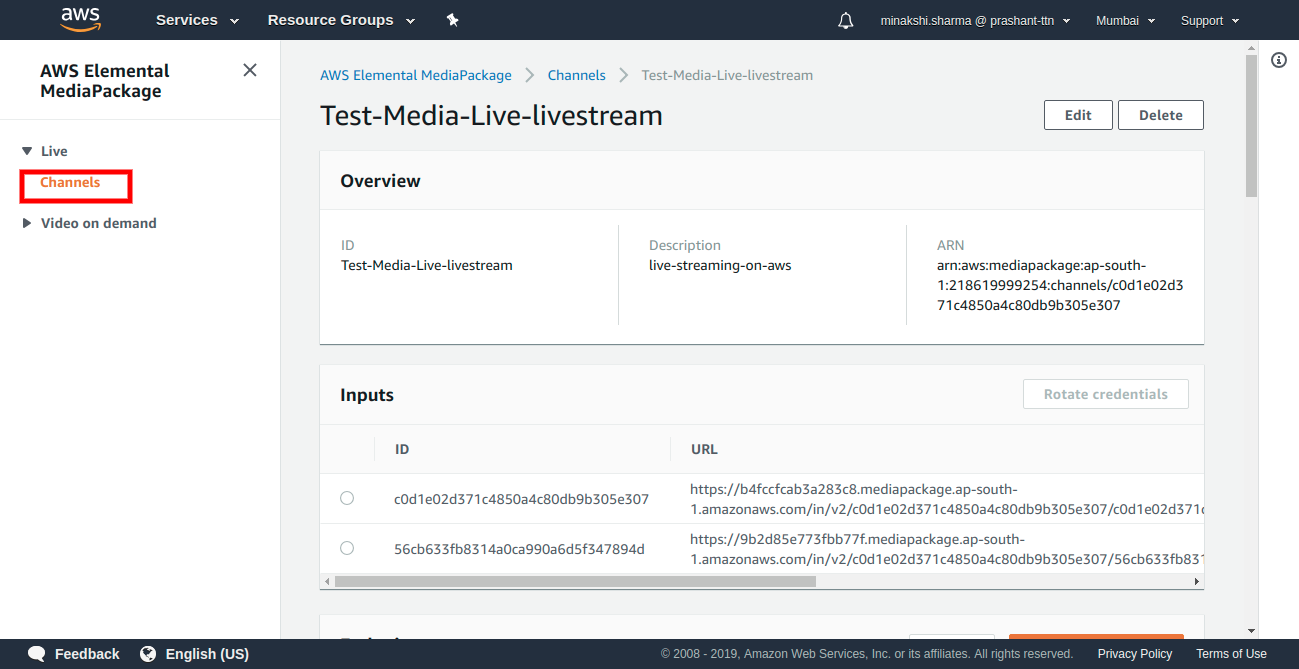Click the ID column header in Inputs

(x=402, y=449)
